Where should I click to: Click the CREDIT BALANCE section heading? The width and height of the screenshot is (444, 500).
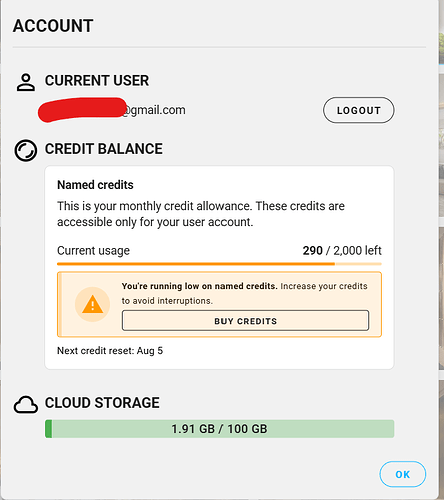[x=104, y=149]
